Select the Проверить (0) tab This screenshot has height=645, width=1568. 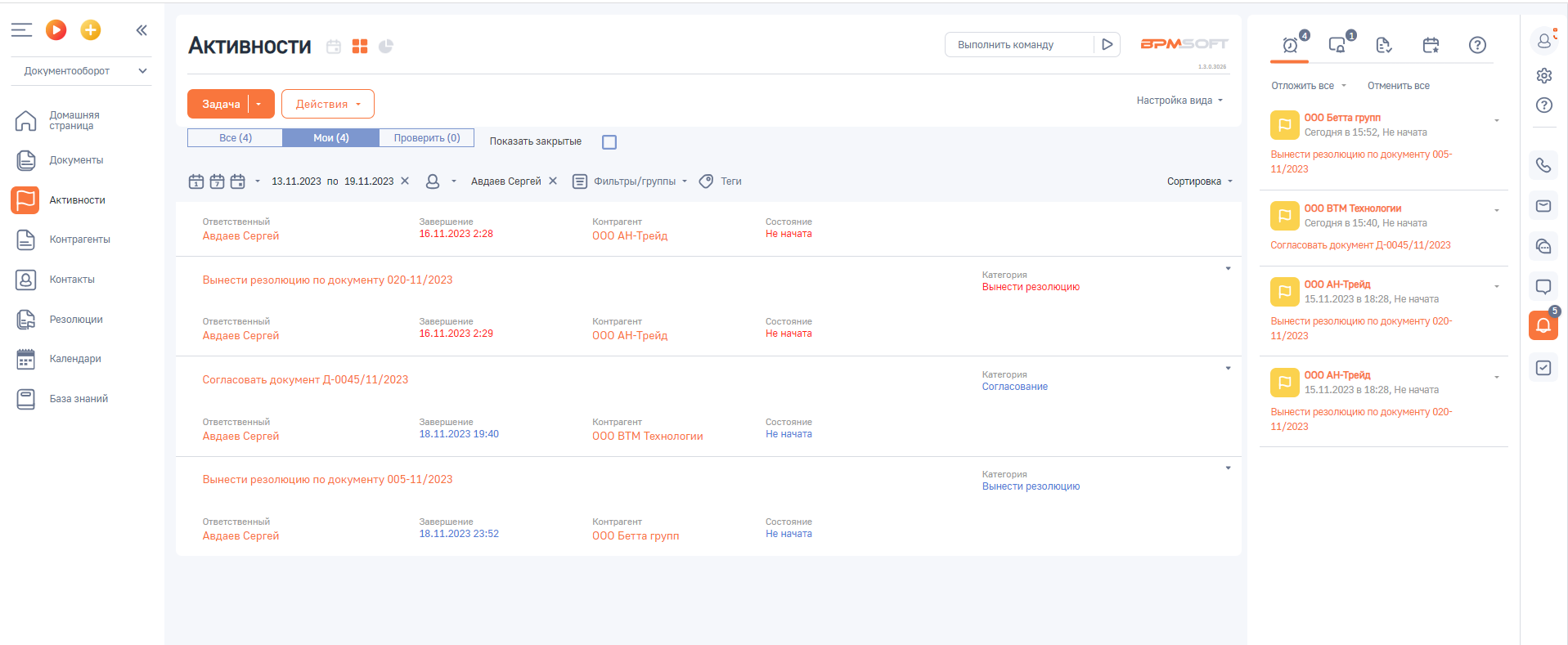point(427,138)
